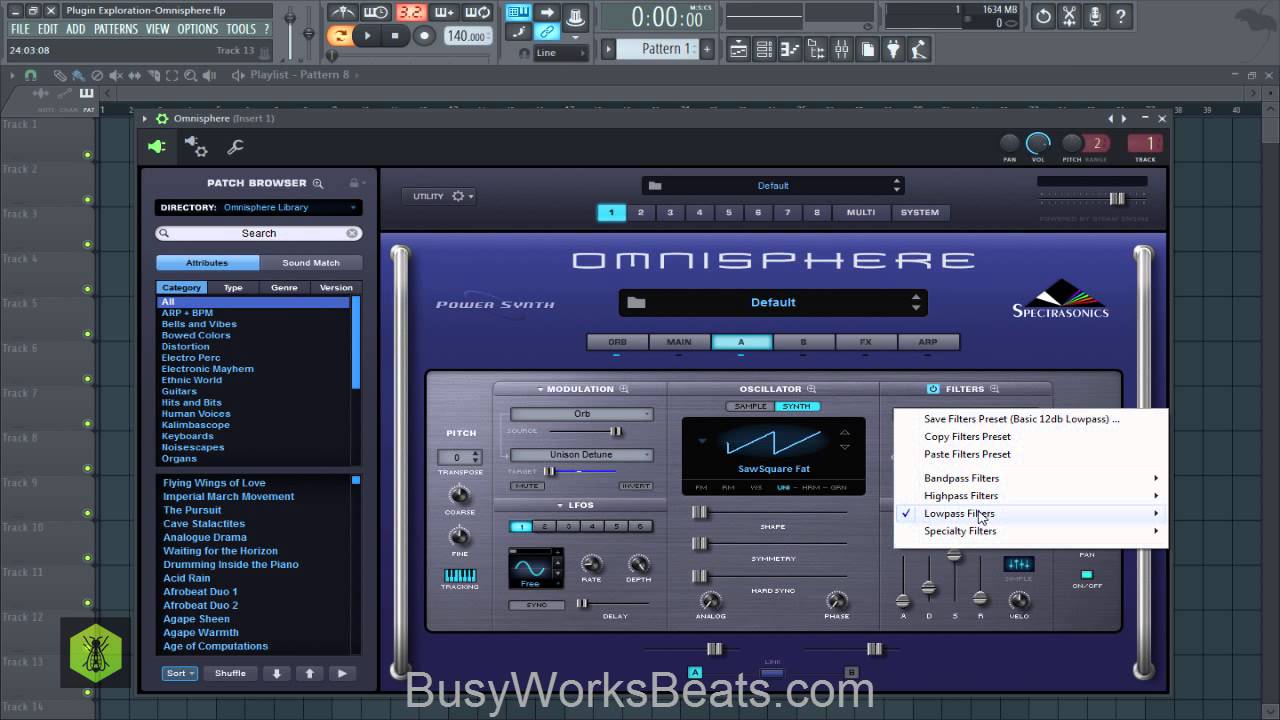Toggle the song/pattern mode button
This screenshot has height=720, width=1280.
(x=341, y=35)
